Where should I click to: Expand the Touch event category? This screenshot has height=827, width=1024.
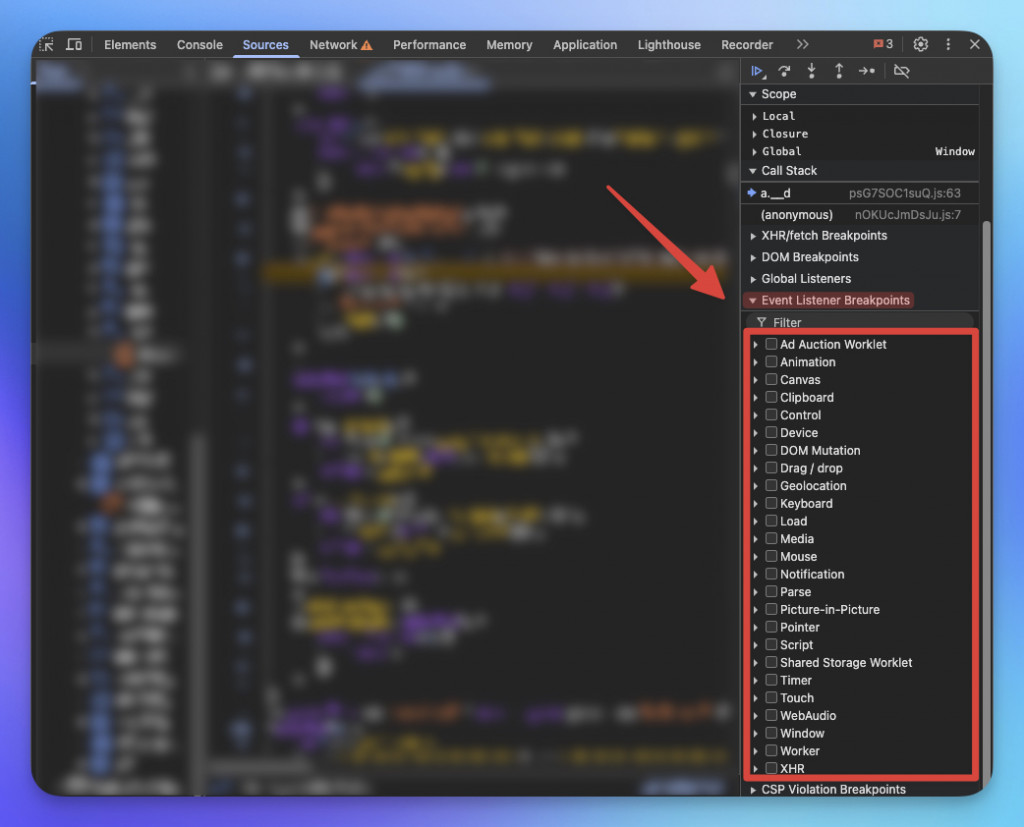[x=756, y=698]
